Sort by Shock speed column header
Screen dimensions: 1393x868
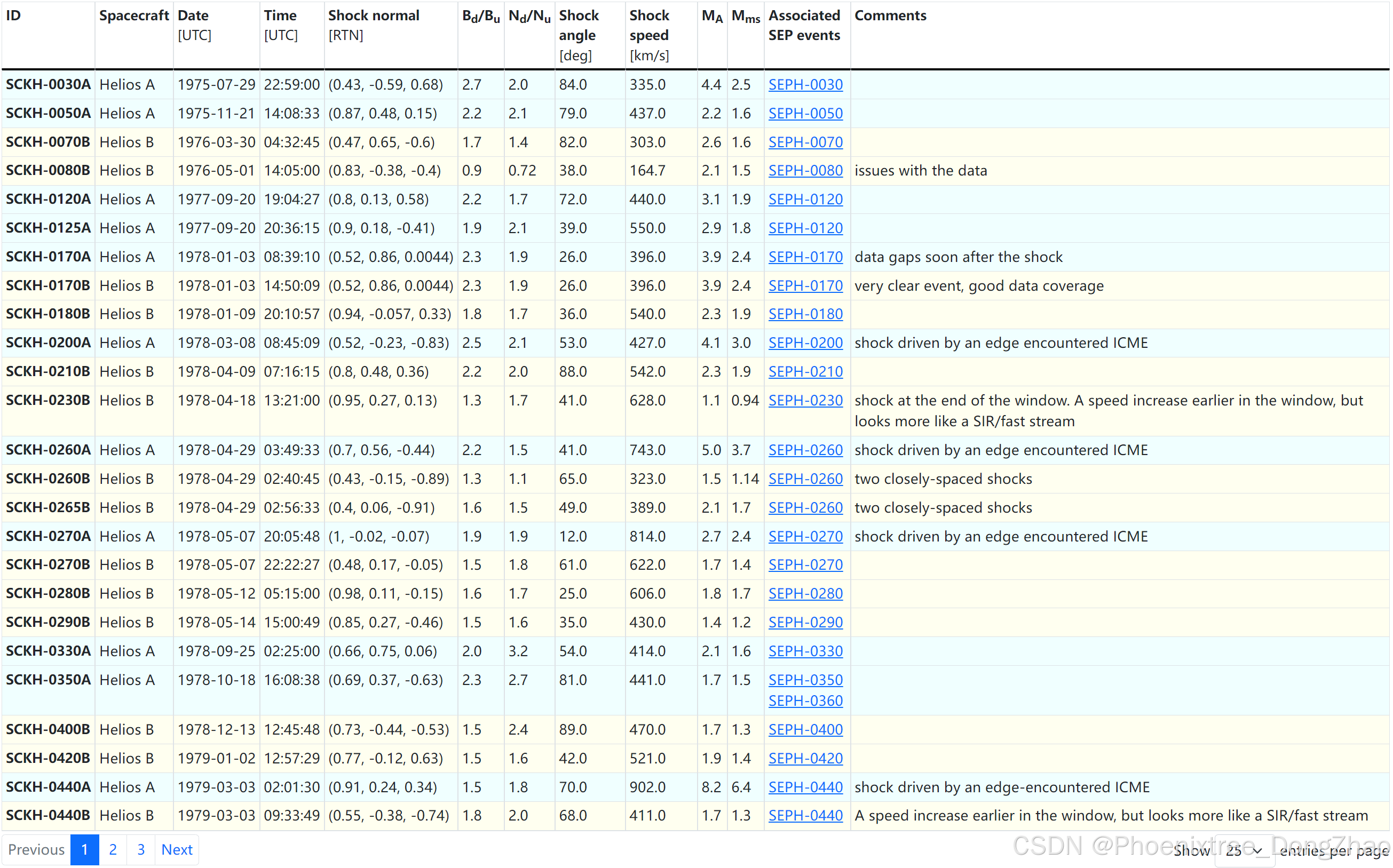point(649,25)
